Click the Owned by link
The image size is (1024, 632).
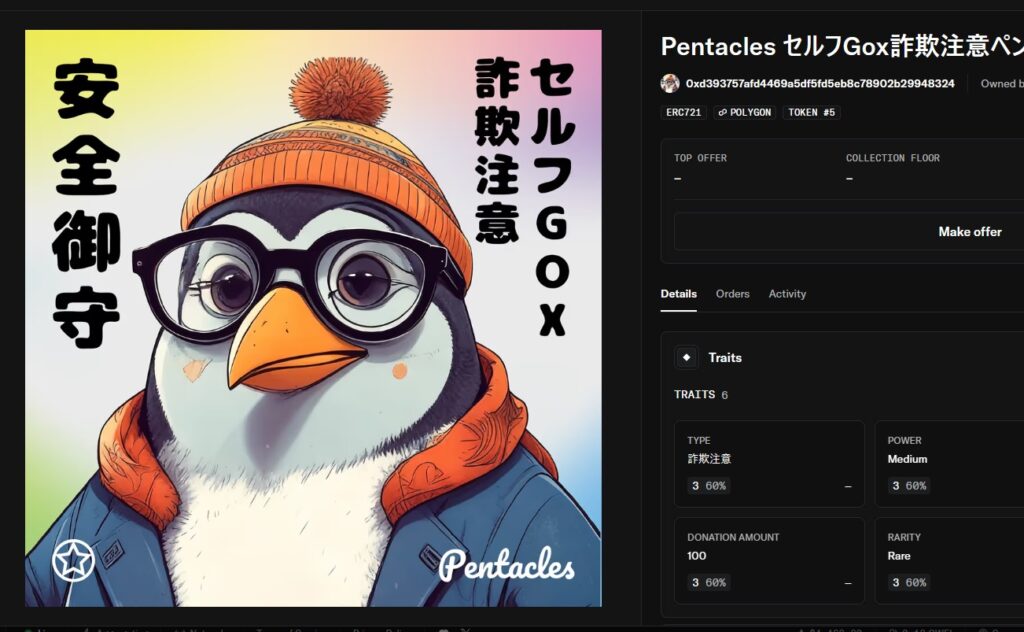(1001, 84)
